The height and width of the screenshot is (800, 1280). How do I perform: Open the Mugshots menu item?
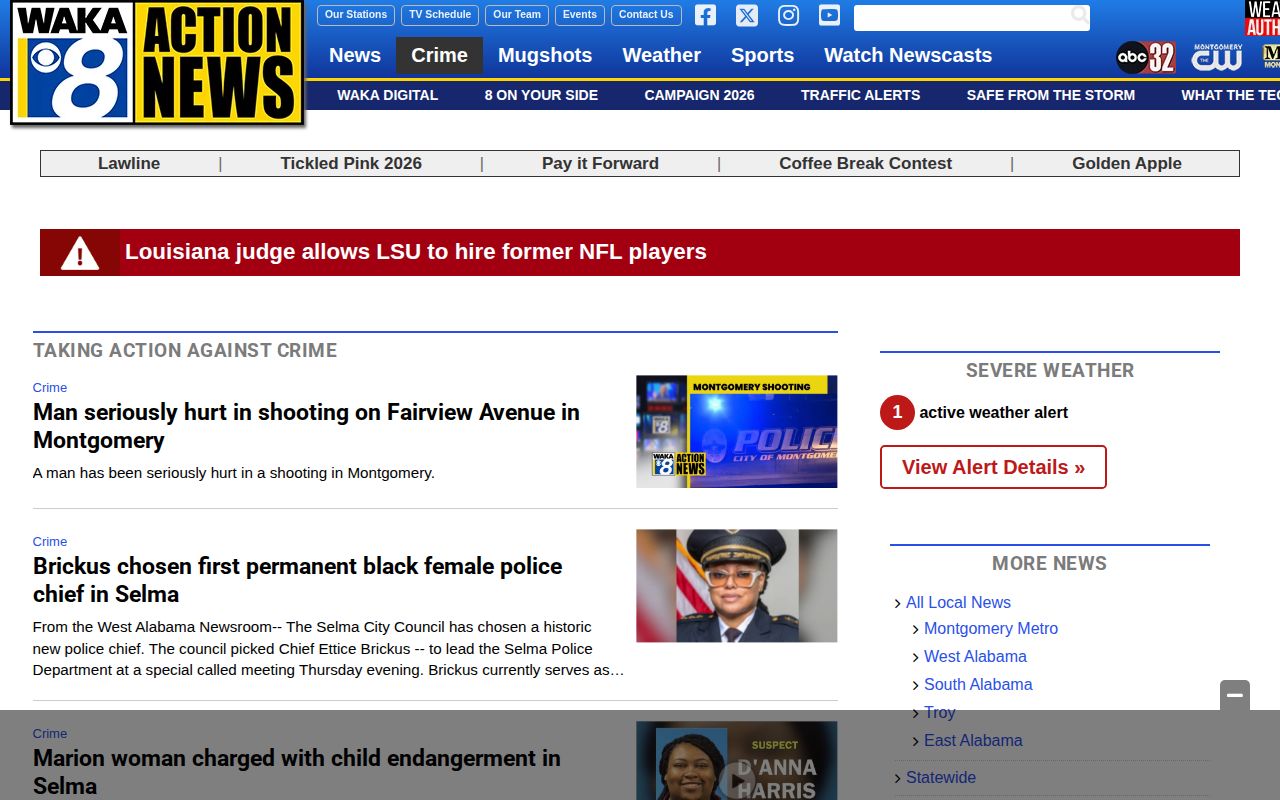click(x=545, y=55)
